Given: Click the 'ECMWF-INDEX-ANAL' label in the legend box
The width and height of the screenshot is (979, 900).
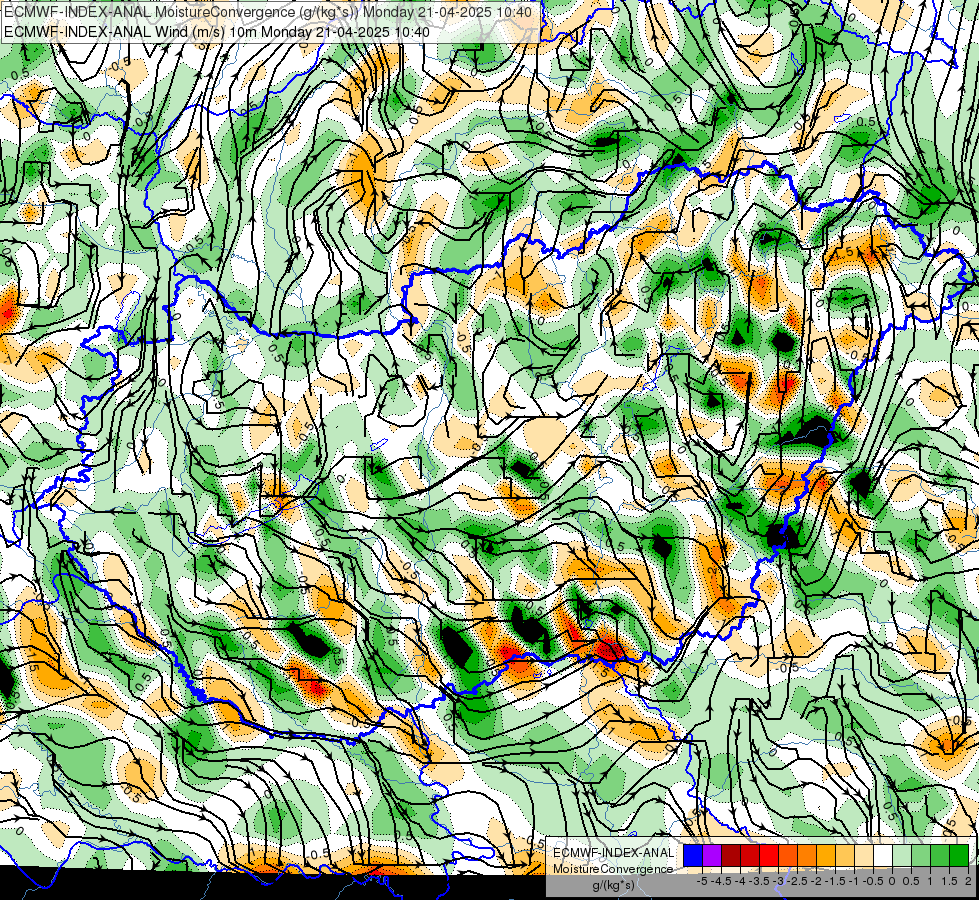Looking at the screenshot, I should (613, 853).
